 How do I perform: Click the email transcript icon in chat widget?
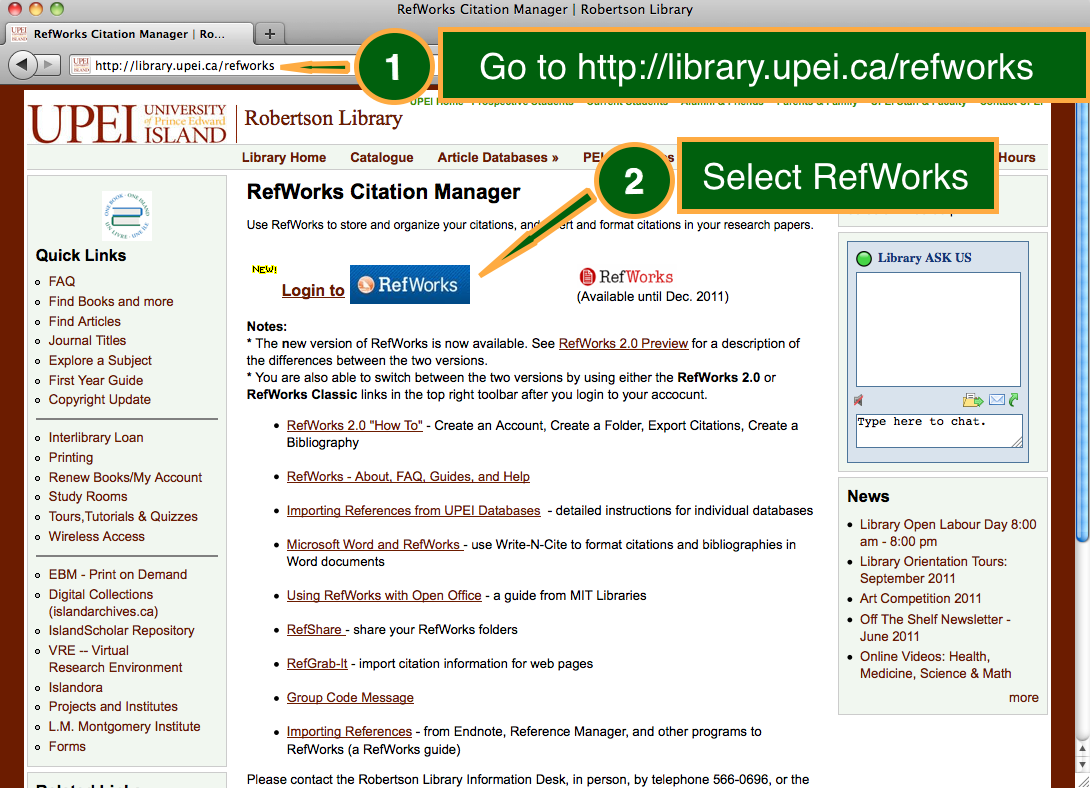point(997,400)
